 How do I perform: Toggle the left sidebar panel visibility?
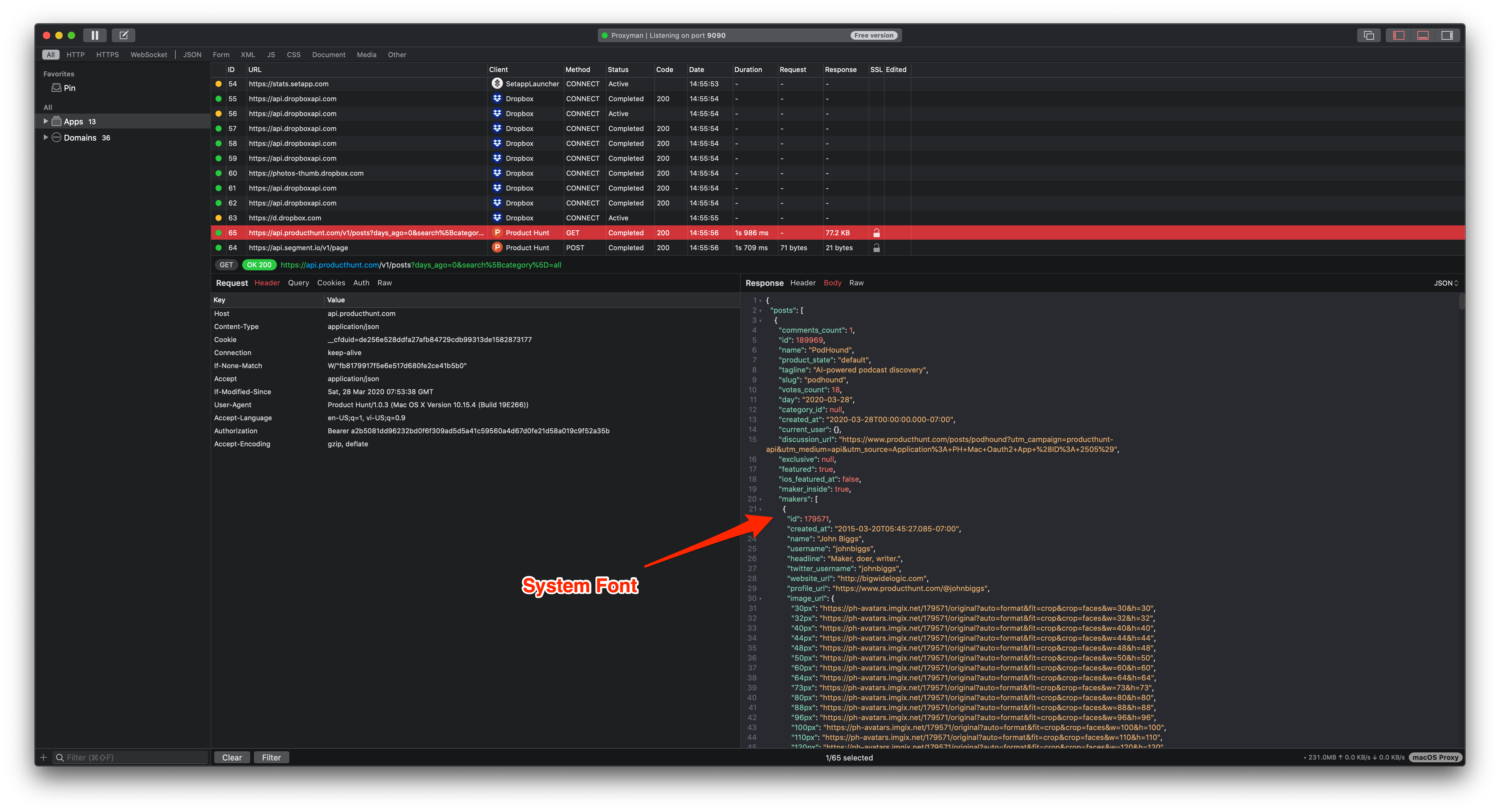pyautogui.click(x=1399, y=35)
